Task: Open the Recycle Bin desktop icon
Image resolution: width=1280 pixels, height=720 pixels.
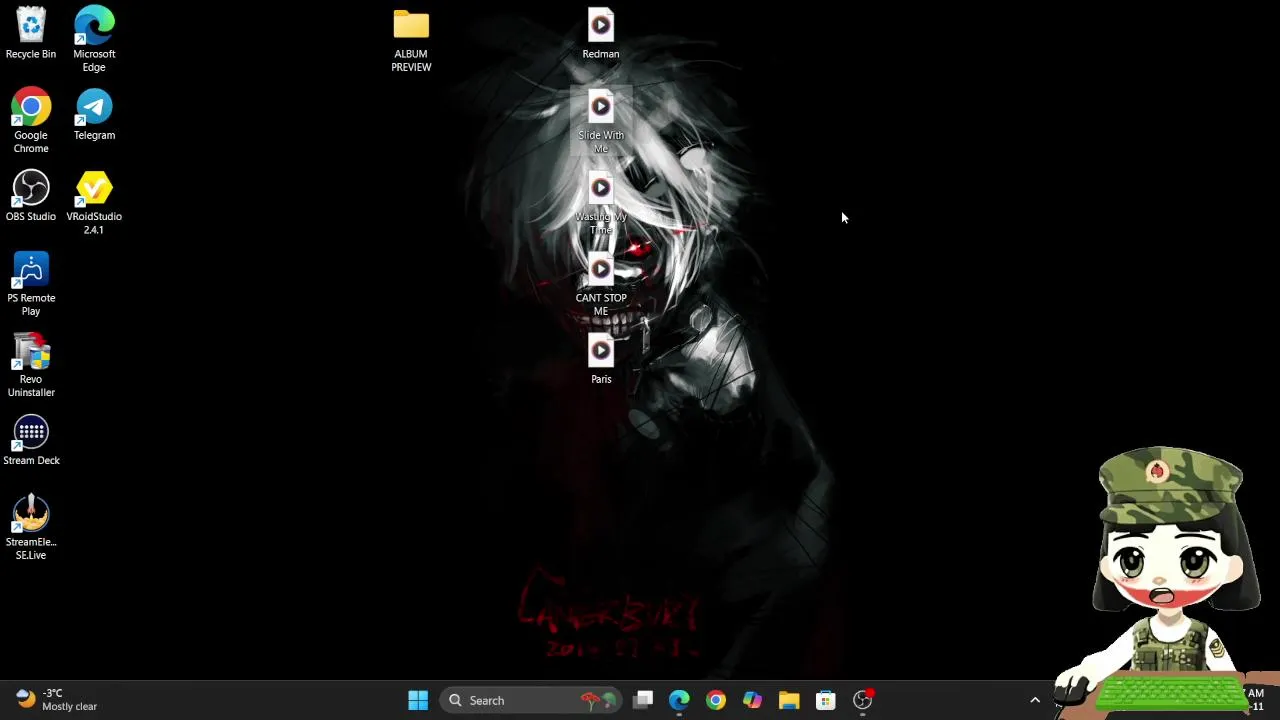Action: pos(31,34)
